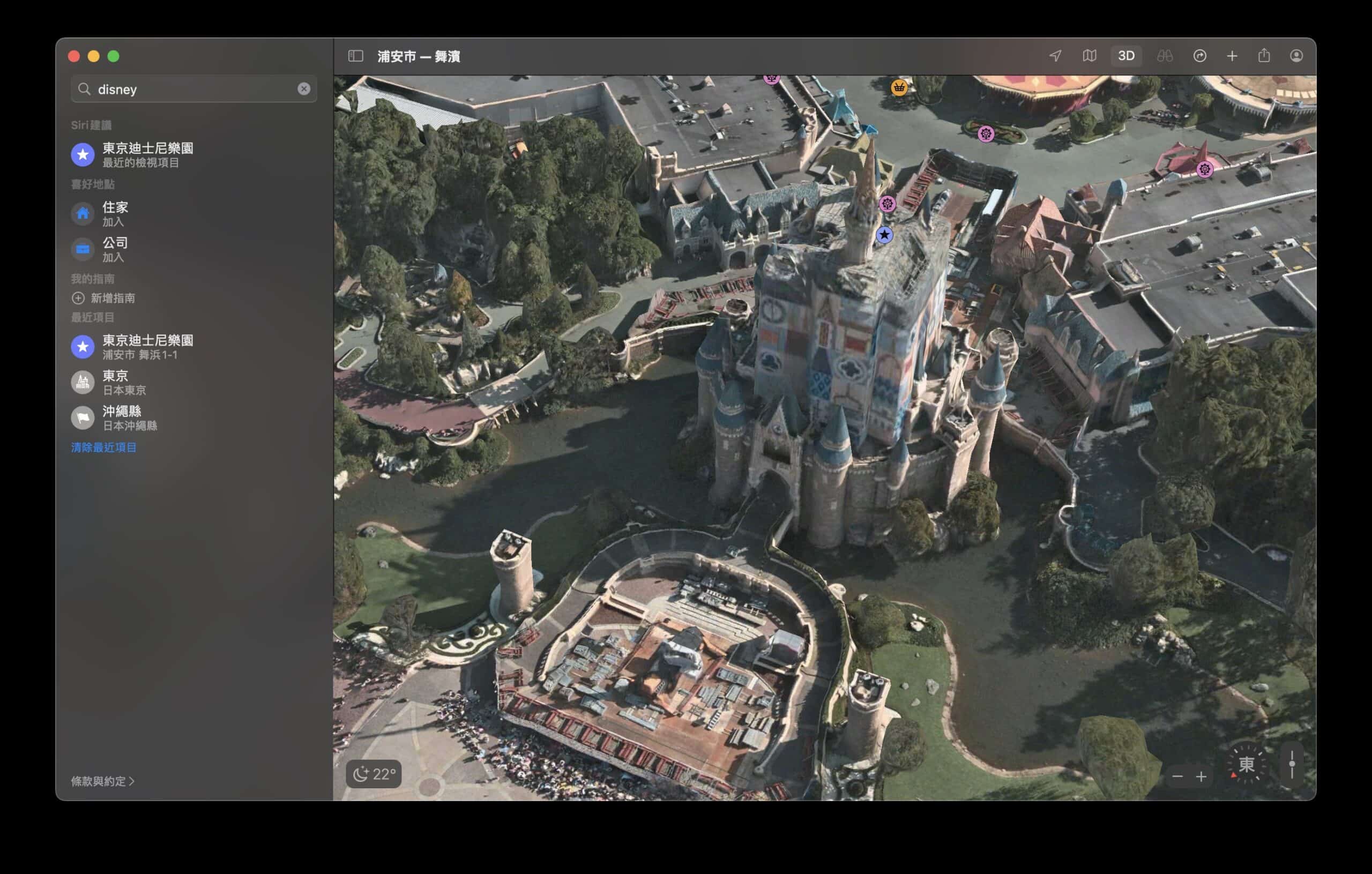Click the 最近項目 section header
1372x874 pixels.
93,317
